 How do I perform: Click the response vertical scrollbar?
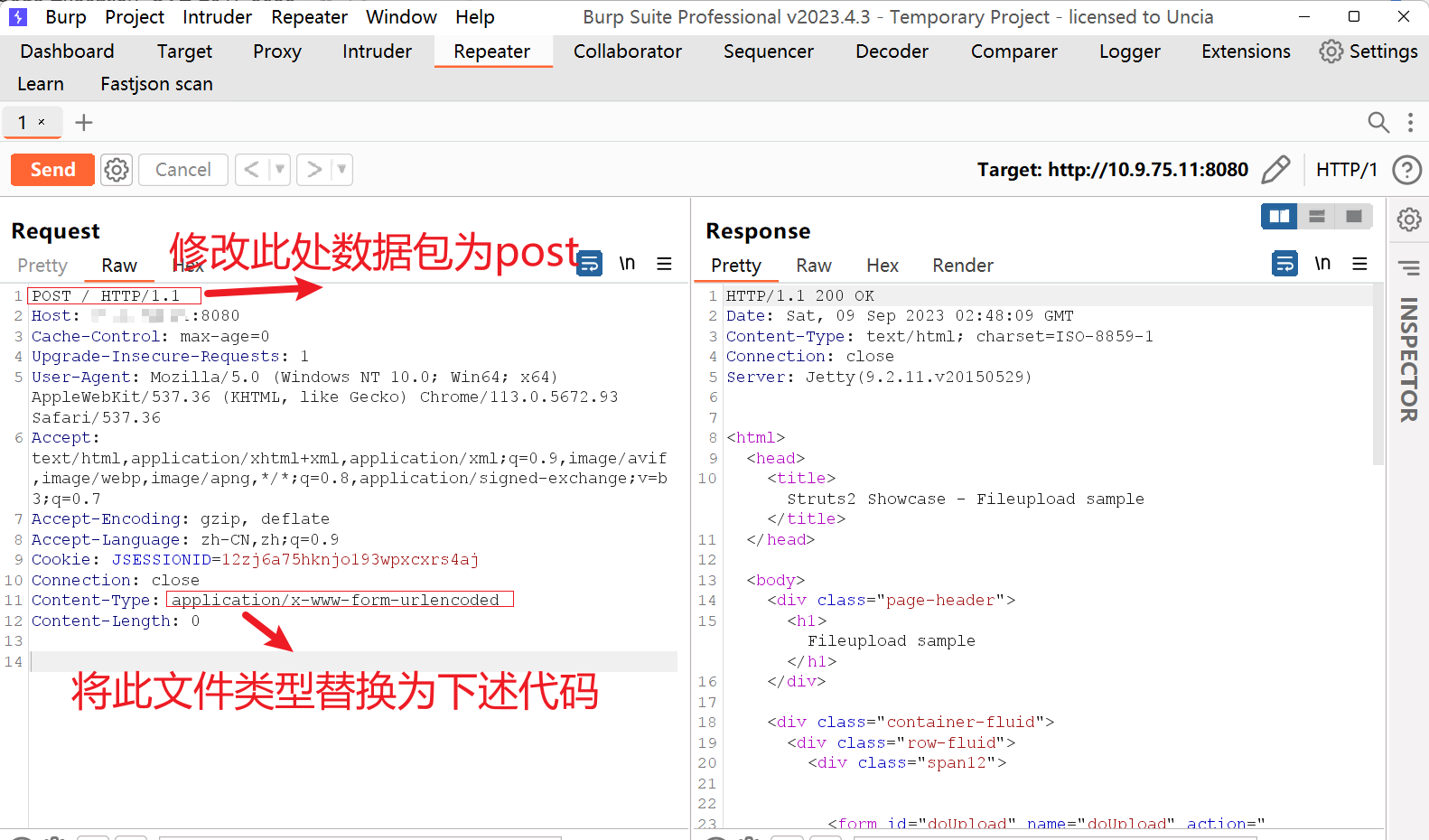(1378, 374)
